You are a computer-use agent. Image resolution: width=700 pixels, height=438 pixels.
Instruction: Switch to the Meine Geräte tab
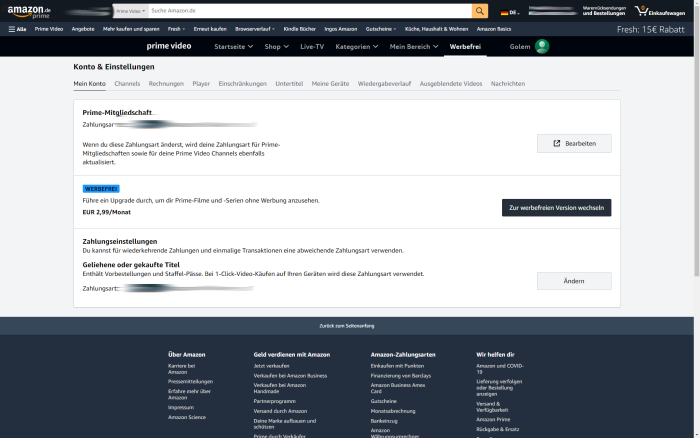[x=330, y=83]
